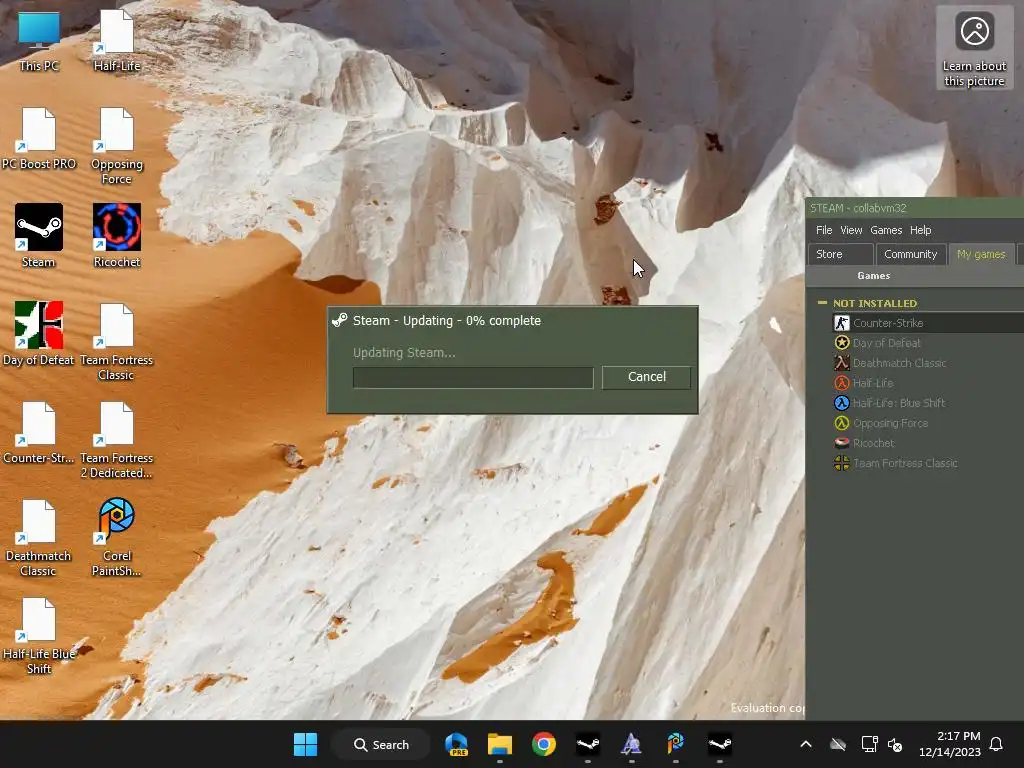Show hidden system tray icons
Viewport: 1024px width, 768px height.
tap(806, 744)
